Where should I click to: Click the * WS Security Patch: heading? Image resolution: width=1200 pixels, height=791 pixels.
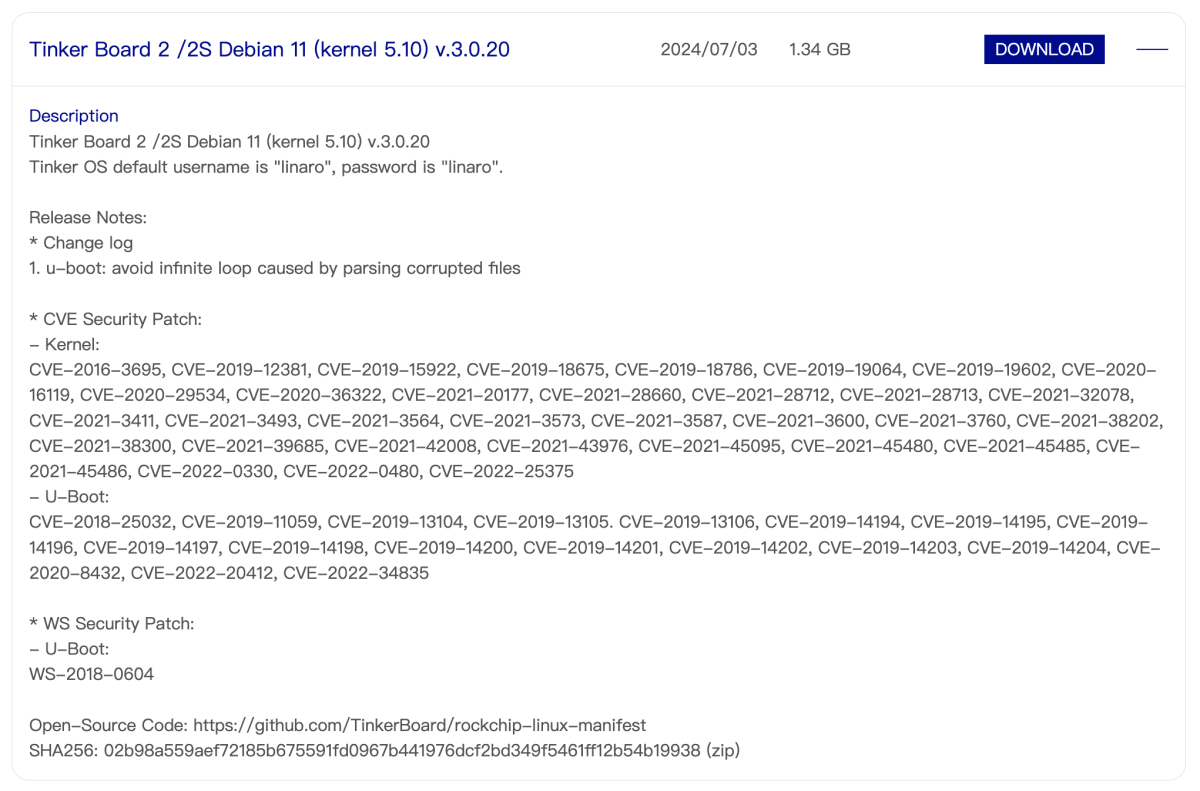tap(112, 624)
